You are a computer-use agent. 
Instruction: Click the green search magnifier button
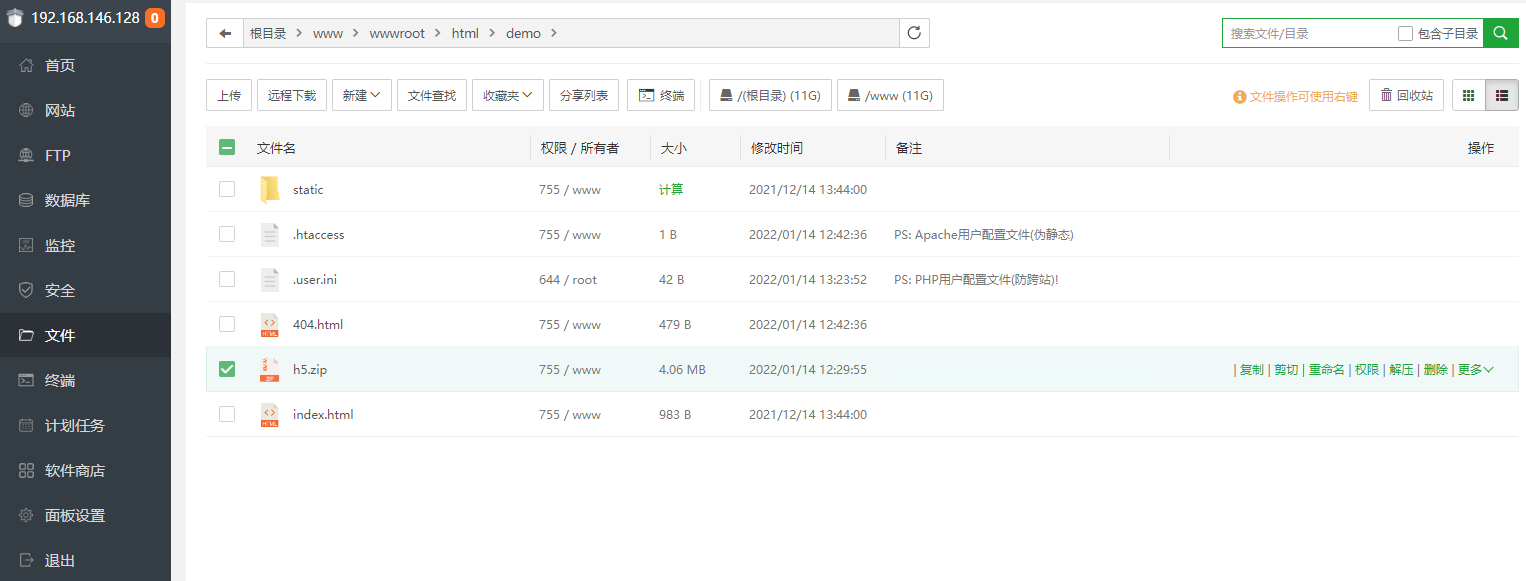1500,33
